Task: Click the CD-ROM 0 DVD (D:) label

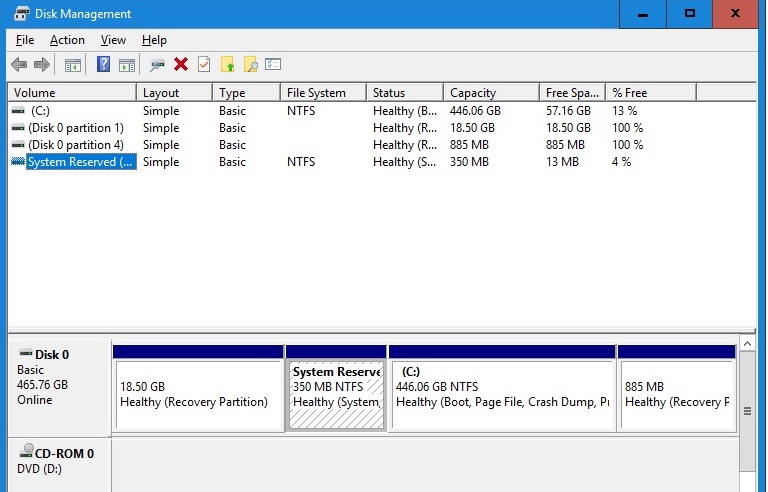Action: point(59,466)
